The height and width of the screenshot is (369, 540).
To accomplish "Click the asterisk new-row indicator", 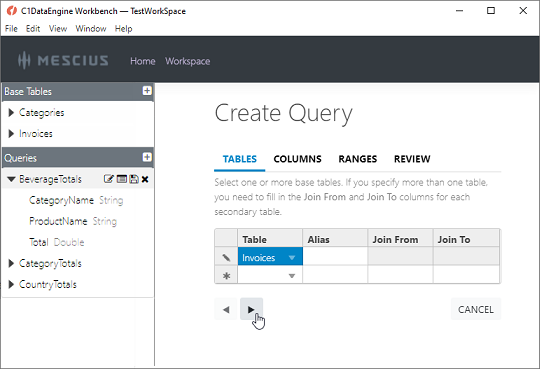I will point(226,276).
